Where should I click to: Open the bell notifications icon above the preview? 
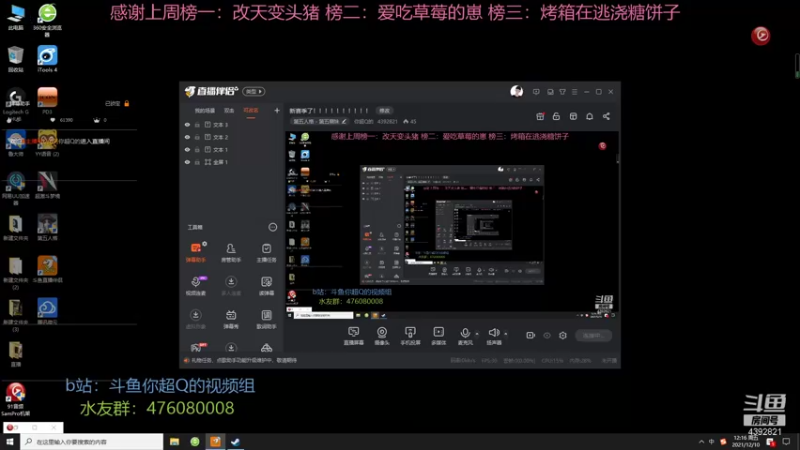tap(589, 116)
